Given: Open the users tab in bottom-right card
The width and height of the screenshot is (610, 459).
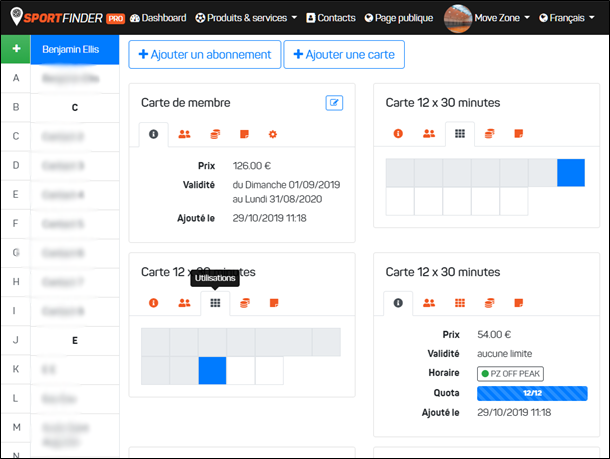Looking at the screenshot, I should coord(429,302).
